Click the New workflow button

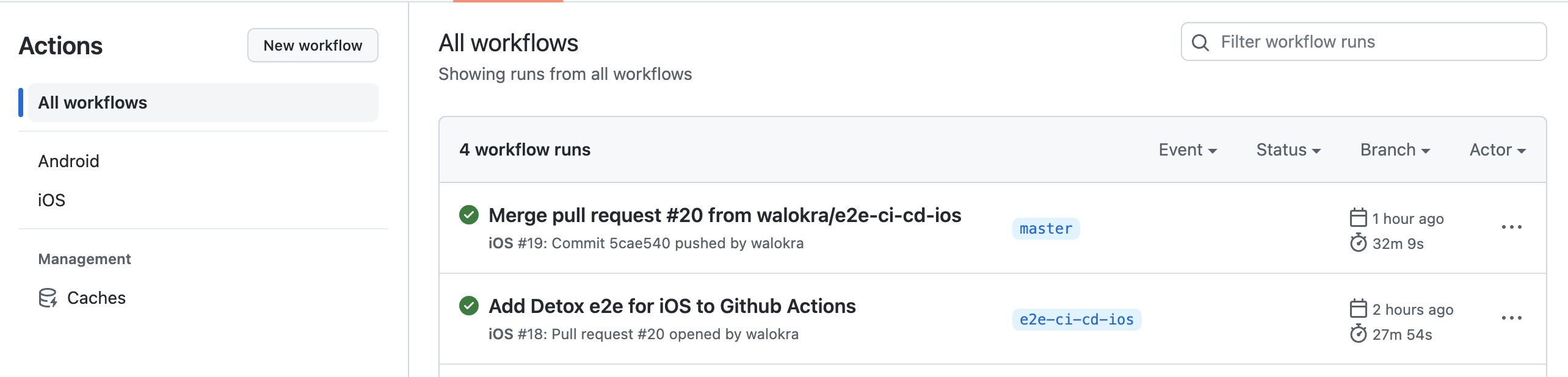click(x=313, y=45)
